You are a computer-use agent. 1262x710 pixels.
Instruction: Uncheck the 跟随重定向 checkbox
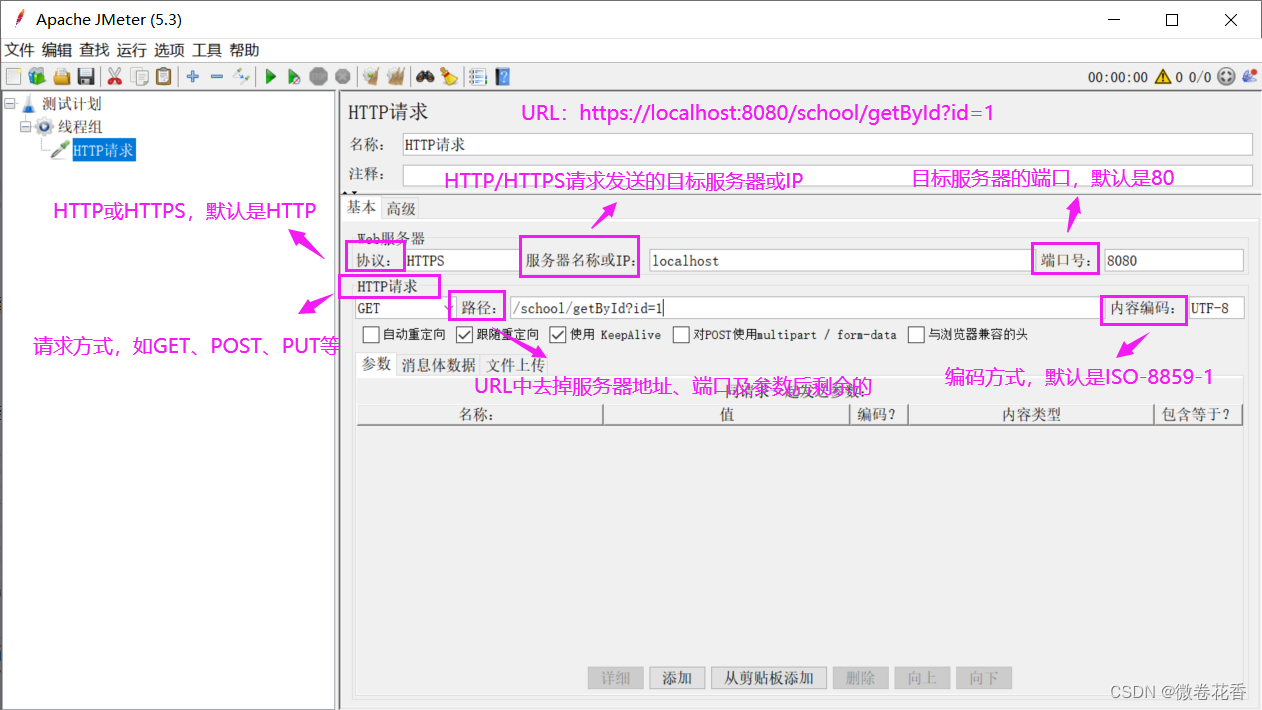coord(464,335)
